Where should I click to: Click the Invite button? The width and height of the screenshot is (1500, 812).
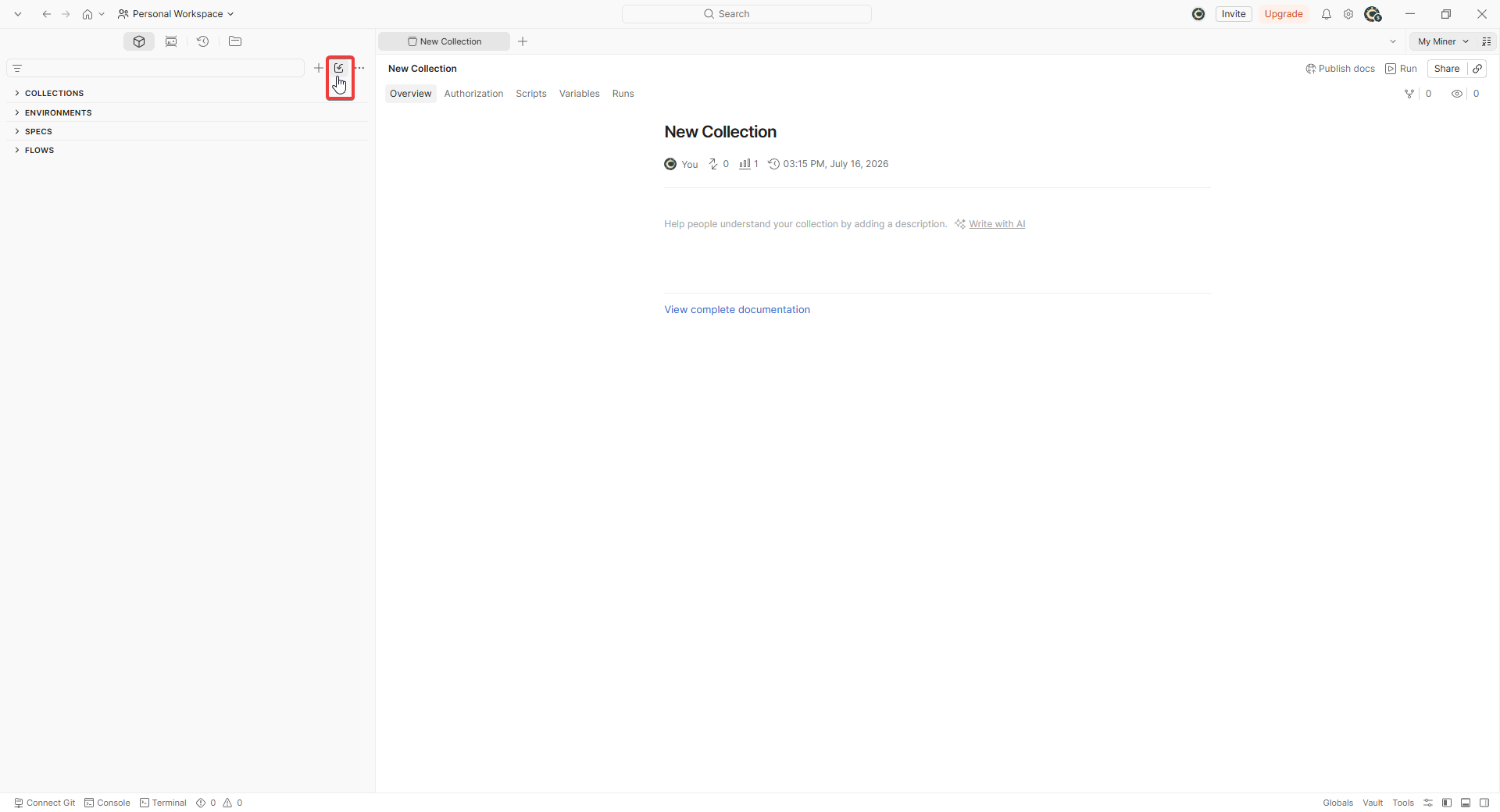1234,14
